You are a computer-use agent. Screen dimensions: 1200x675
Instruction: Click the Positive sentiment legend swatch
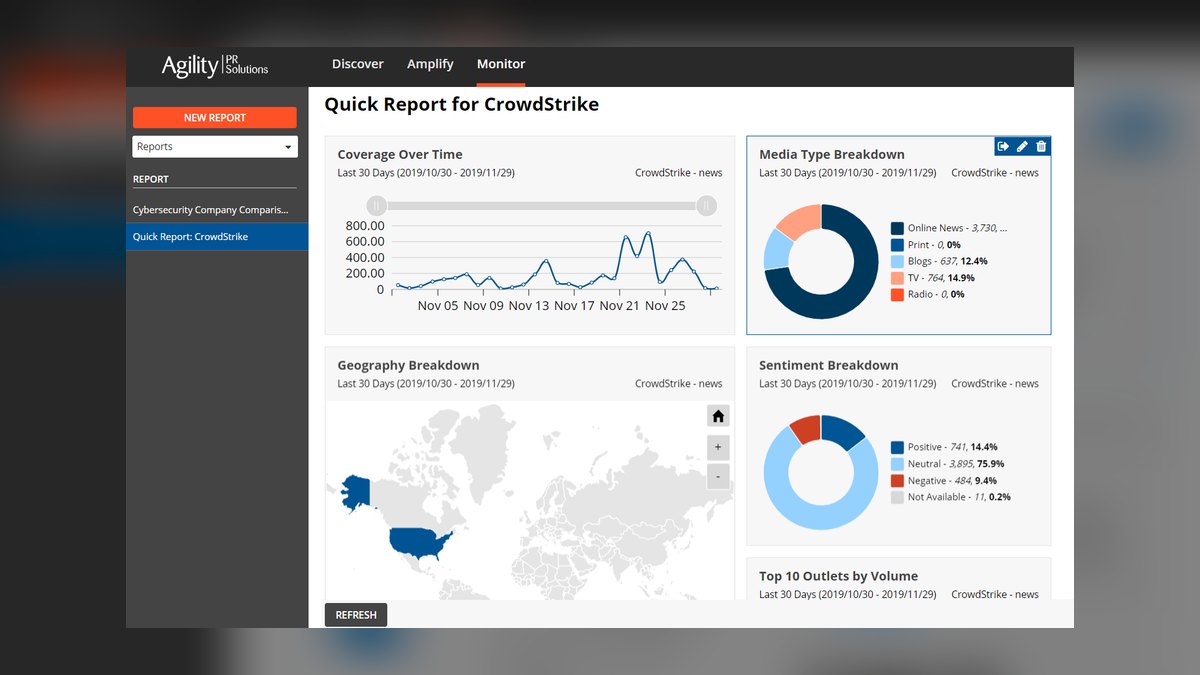(x=897, y=447)
